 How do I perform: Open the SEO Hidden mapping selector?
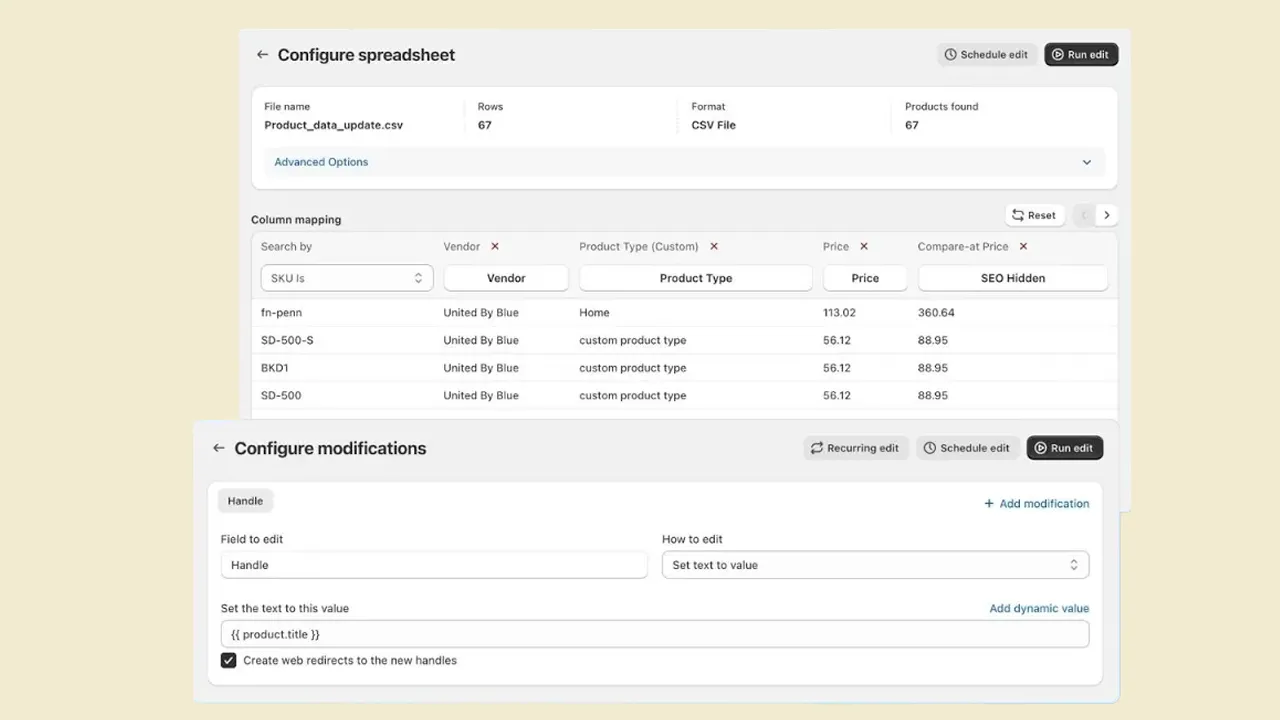point(1013,278)
